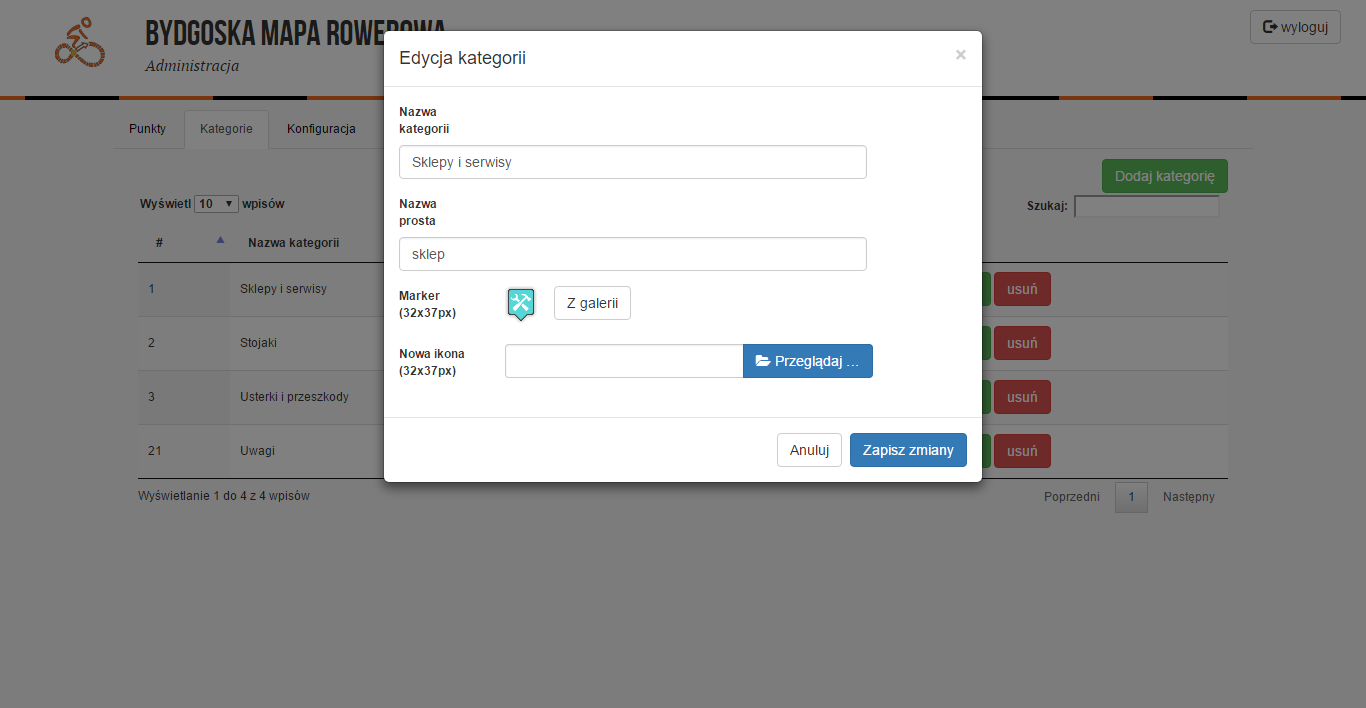Delete the Stojaki row with usuń
Screen dimensions: 1366x708
[1022, 343]
